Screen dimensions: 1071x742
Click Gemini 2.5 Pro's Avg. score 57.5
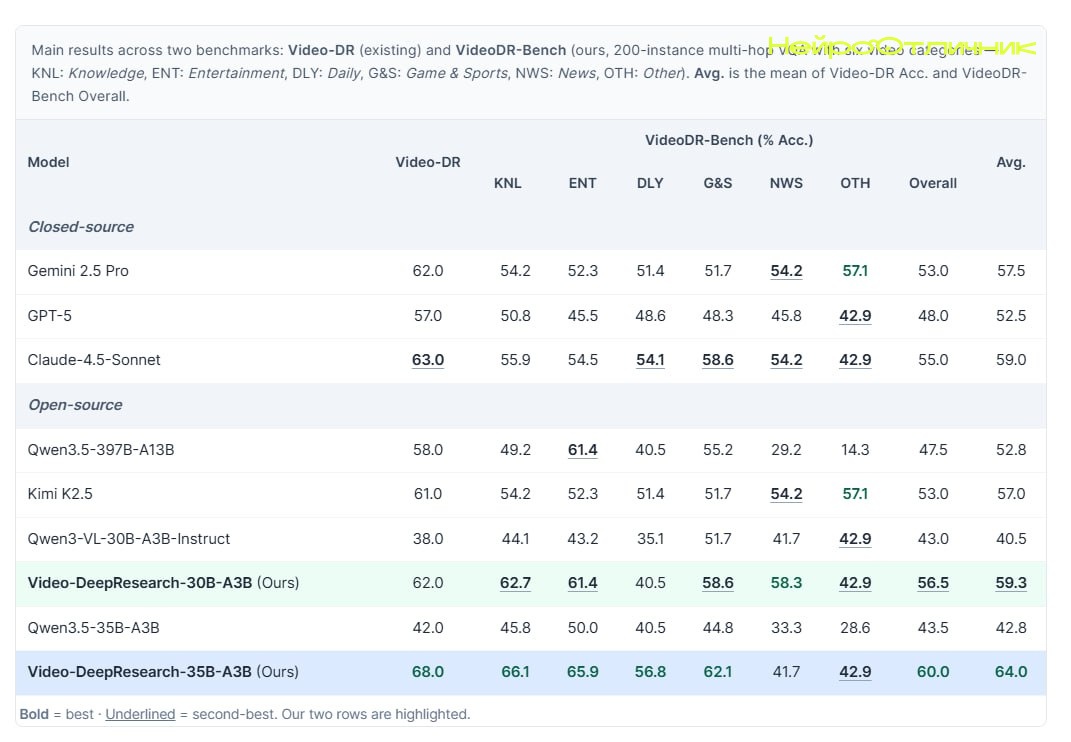(x=1011, y=271)
